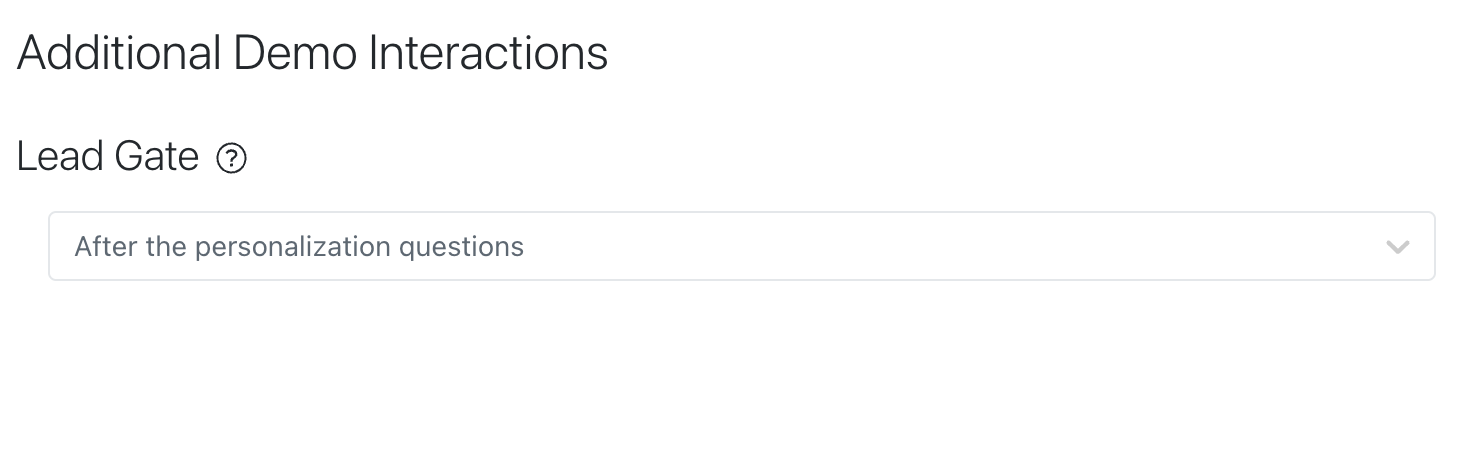View Lead Gate explanation via help icon

pos(232,158)
